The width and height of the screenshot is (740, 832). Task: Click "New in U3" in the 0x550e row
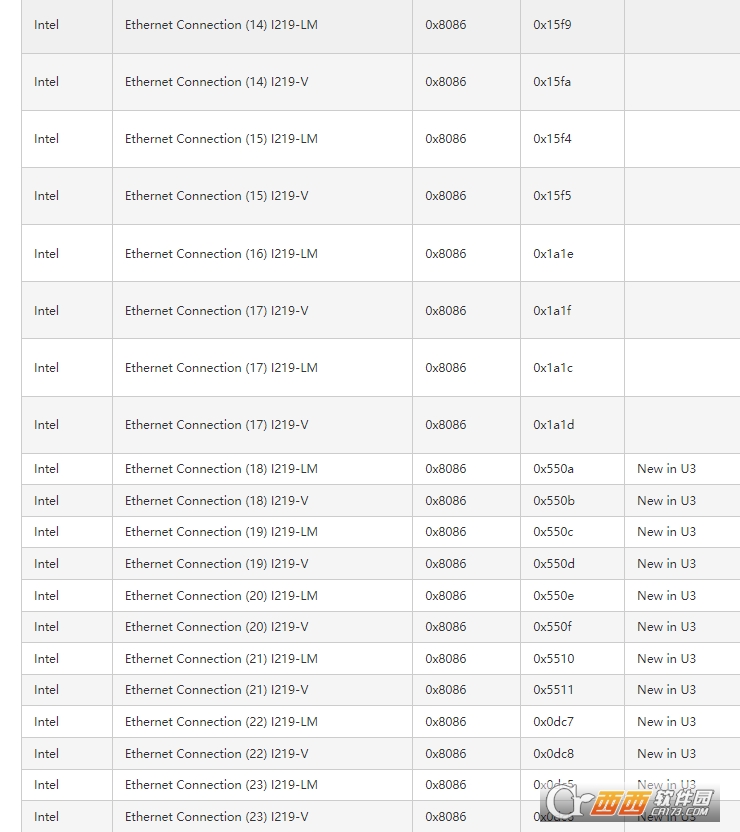pos(666,596)
